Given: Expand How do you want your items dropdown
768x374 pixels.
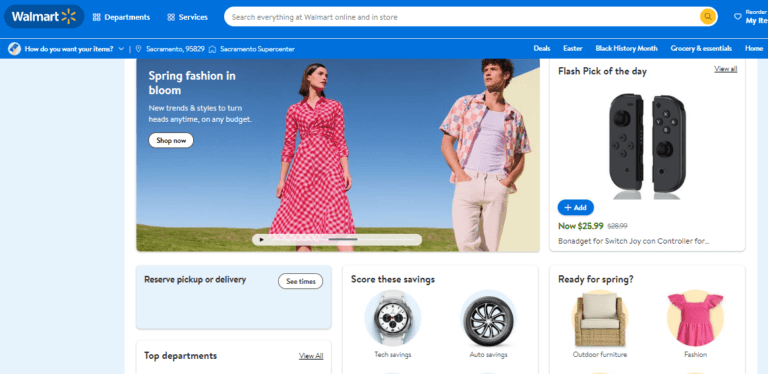Looking at the screenshot, I should click(x=121, y=49).
